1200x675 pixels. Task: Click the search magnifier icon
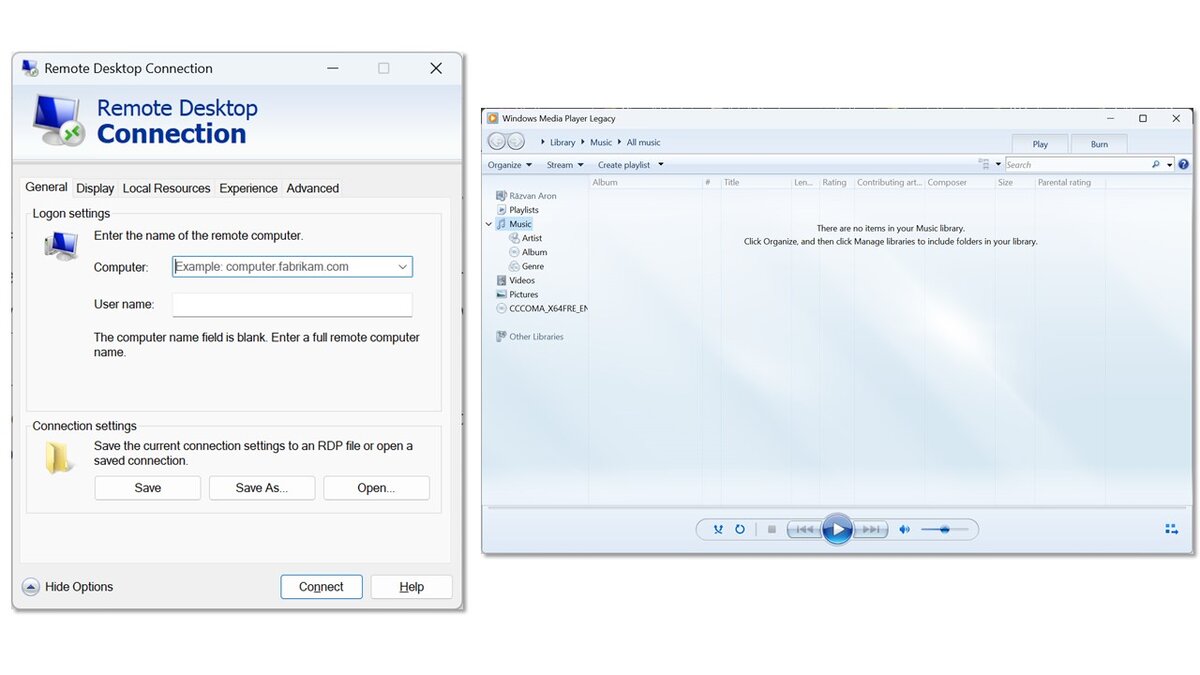1156,164
